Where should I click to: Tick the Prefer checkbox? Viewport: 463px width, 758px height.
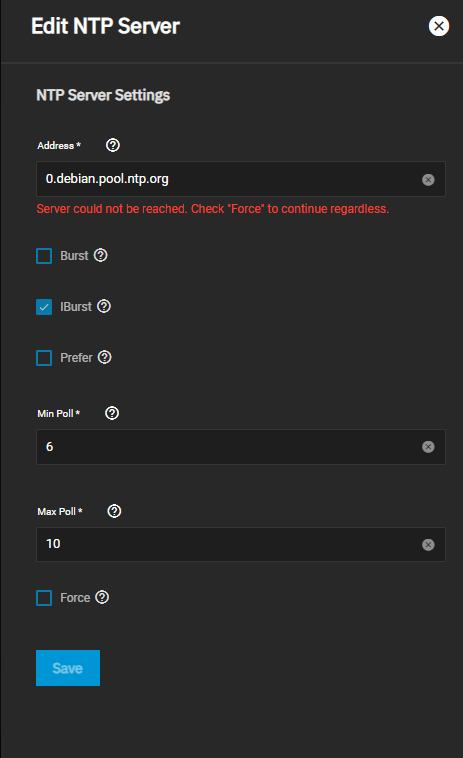(x=44, y=358)
